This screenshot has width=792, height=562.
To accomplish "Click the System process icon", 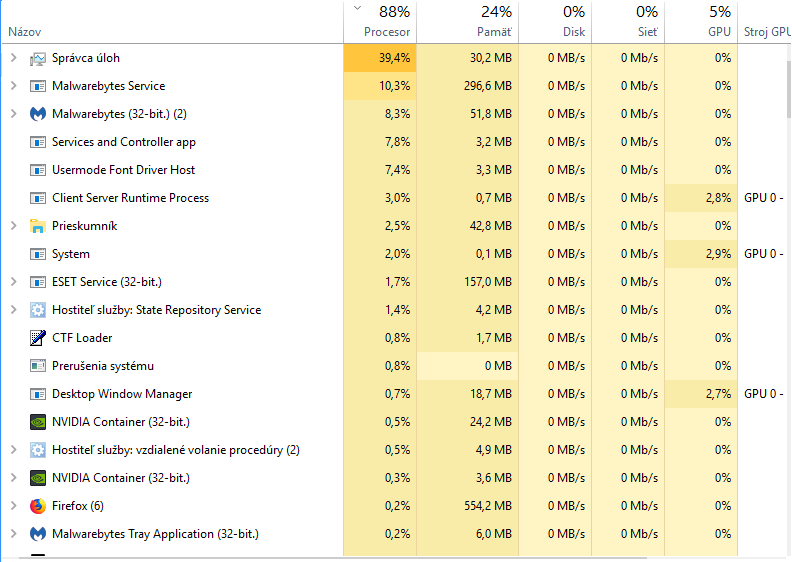I will [38, 254].
